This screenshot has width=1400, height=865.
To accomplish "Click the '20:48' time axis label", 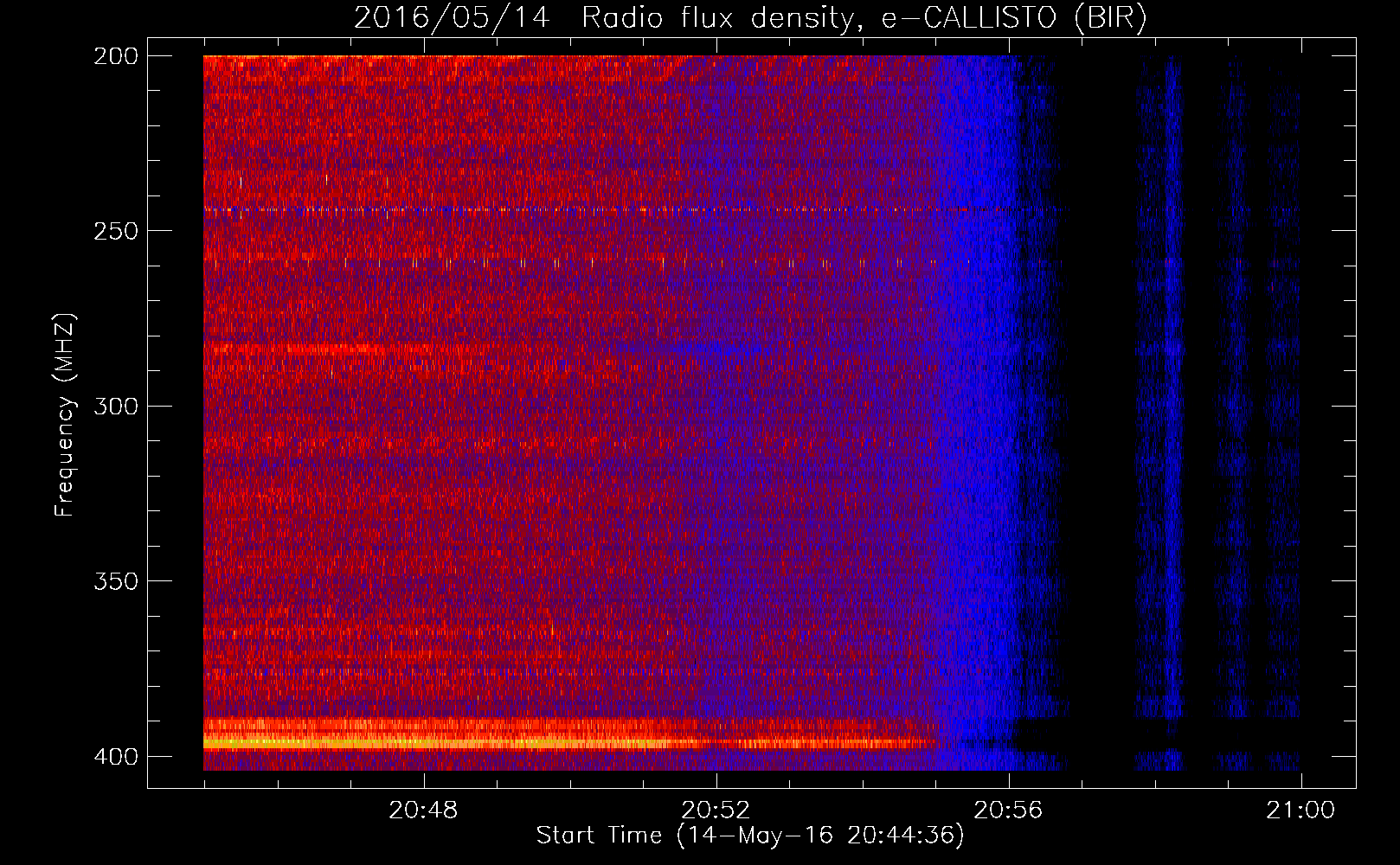I will pyautogui.click(x=423, y=811).
